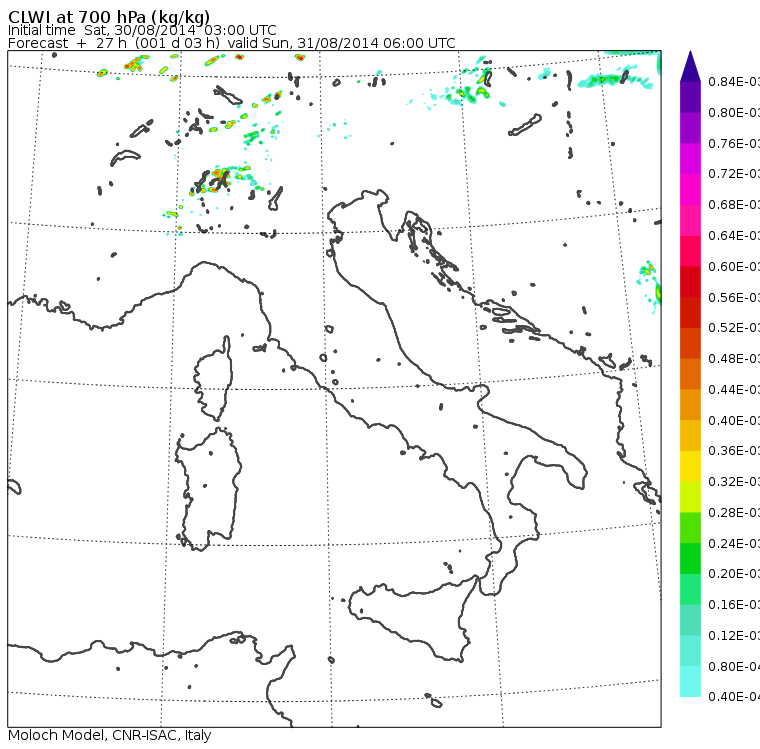Click the 0.68E legend value
The width and height of the screenshot is (760, 749).
(x=734, y=205)
